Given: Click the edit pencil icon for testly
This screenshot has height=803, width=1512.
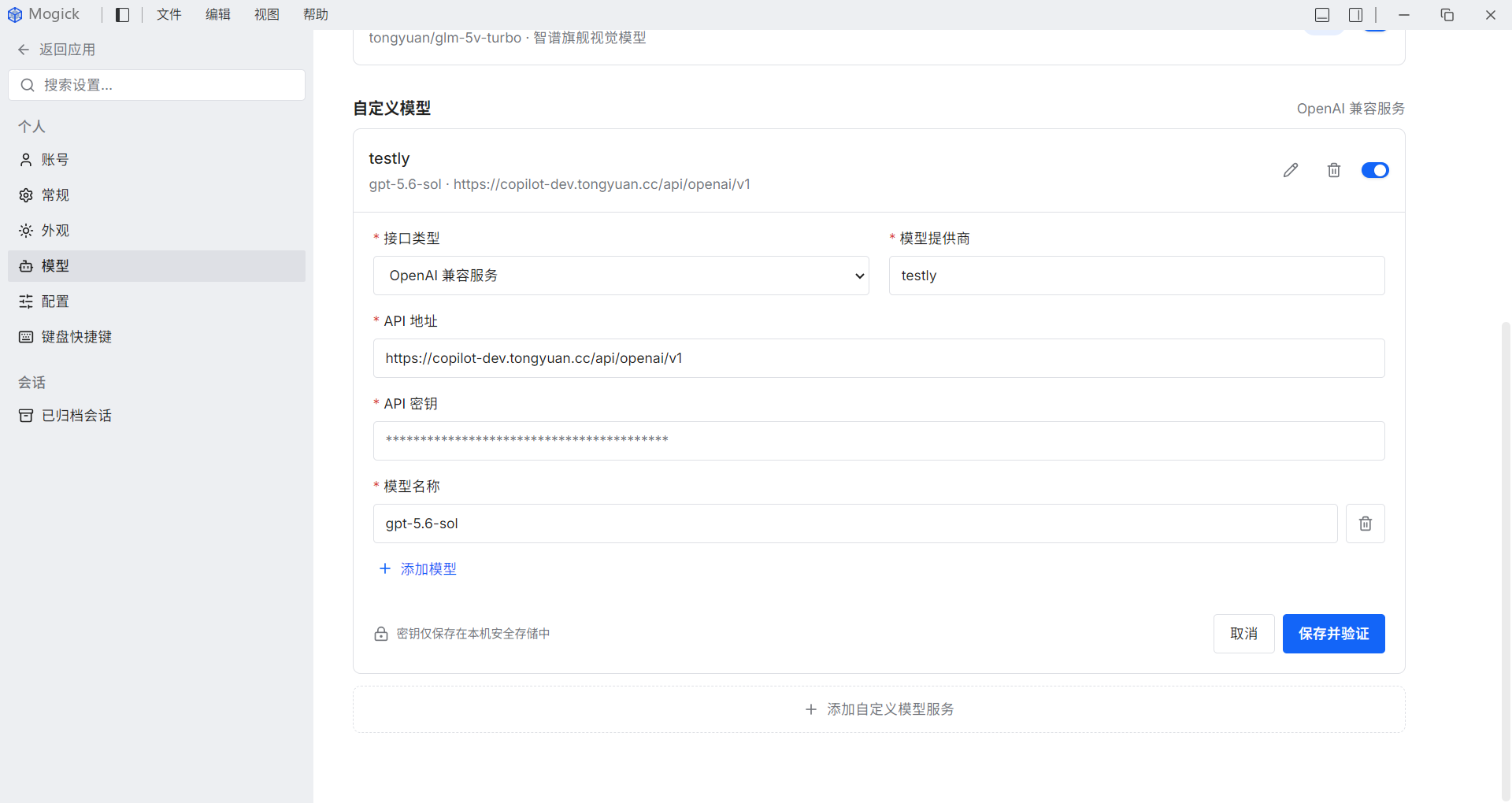Looking at the screenshot, I should tap(1290, 170).
